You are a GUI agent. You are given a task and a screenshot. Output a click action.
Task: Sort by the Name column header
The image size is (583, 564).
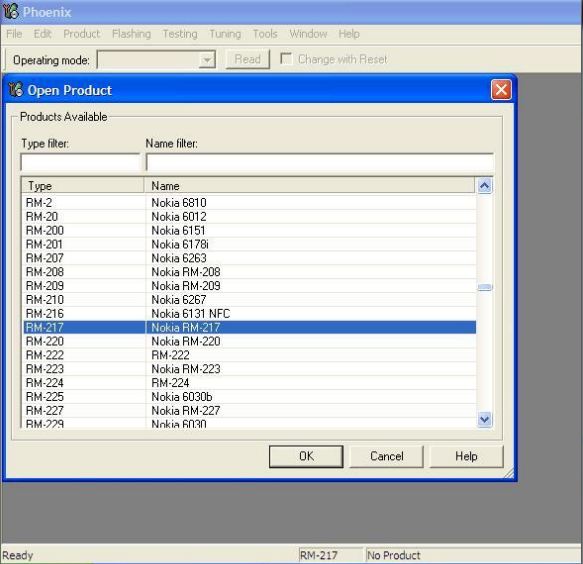(x=310, y=186)
